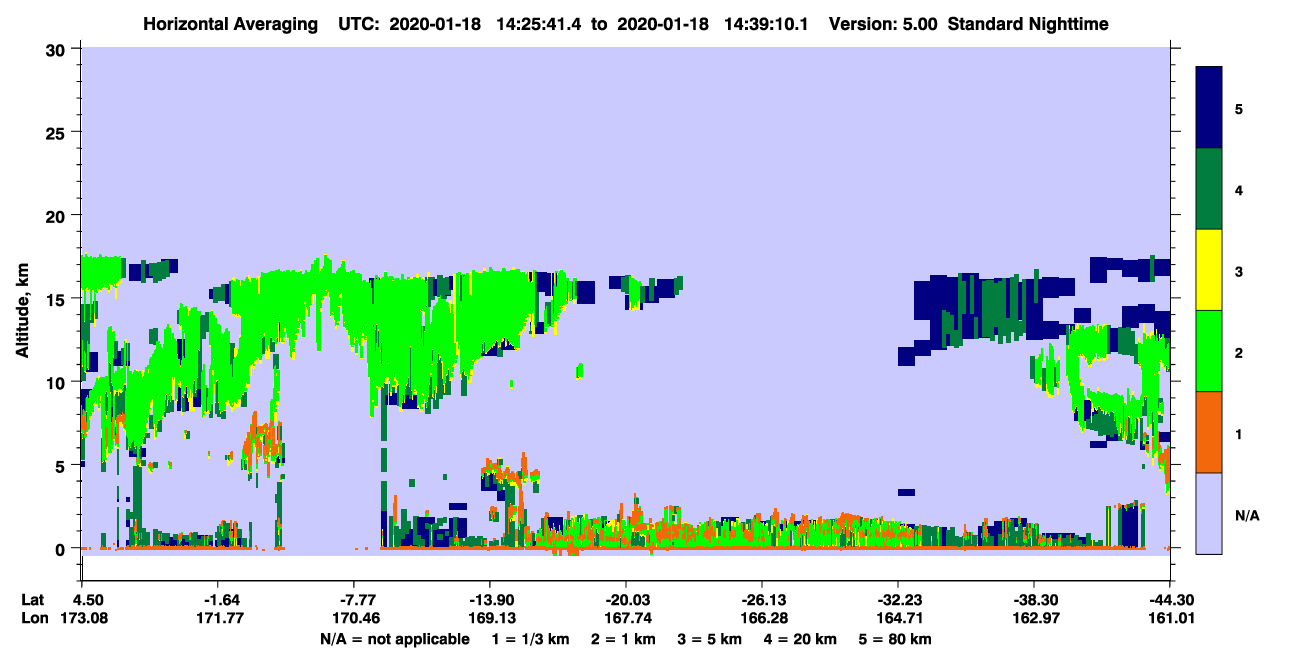Click the lavender N/A legend swatch

1209,513
